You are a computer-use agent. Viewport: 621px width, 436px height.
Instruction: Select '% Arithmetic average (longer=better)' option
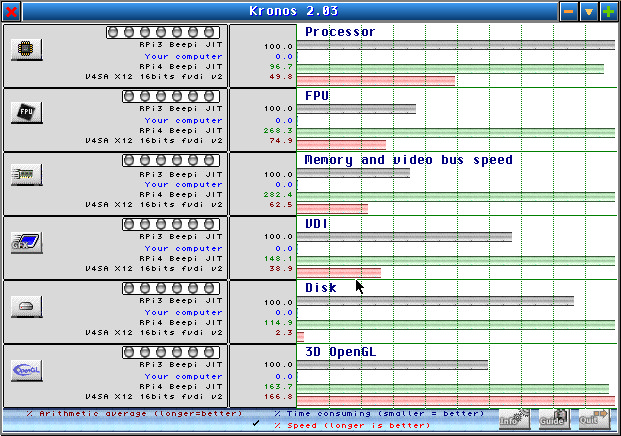pos(134,414)
